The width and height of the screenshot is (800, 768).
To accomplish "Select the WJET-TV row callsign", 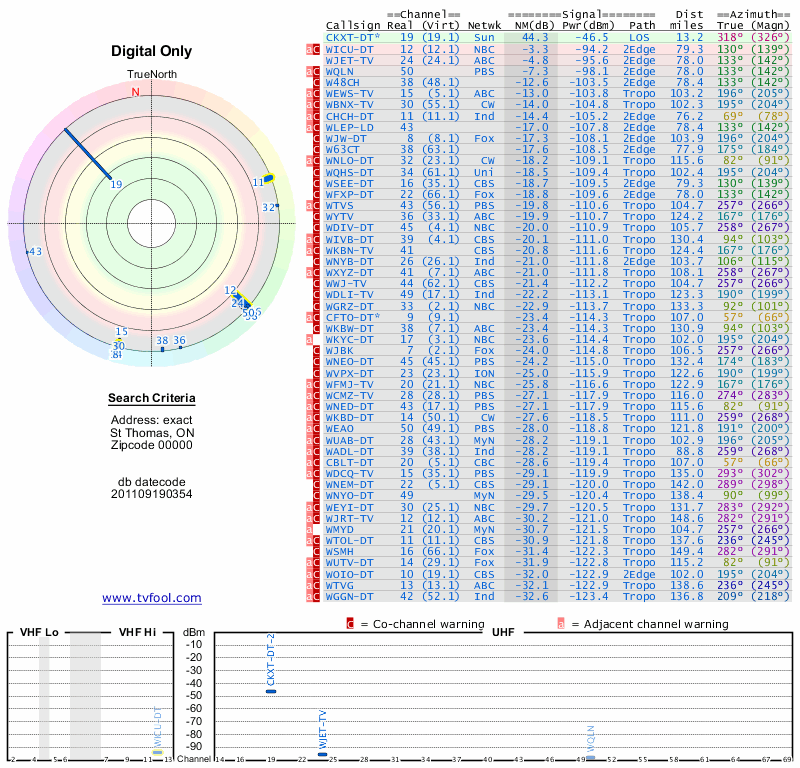I will (x=350, y=60).
